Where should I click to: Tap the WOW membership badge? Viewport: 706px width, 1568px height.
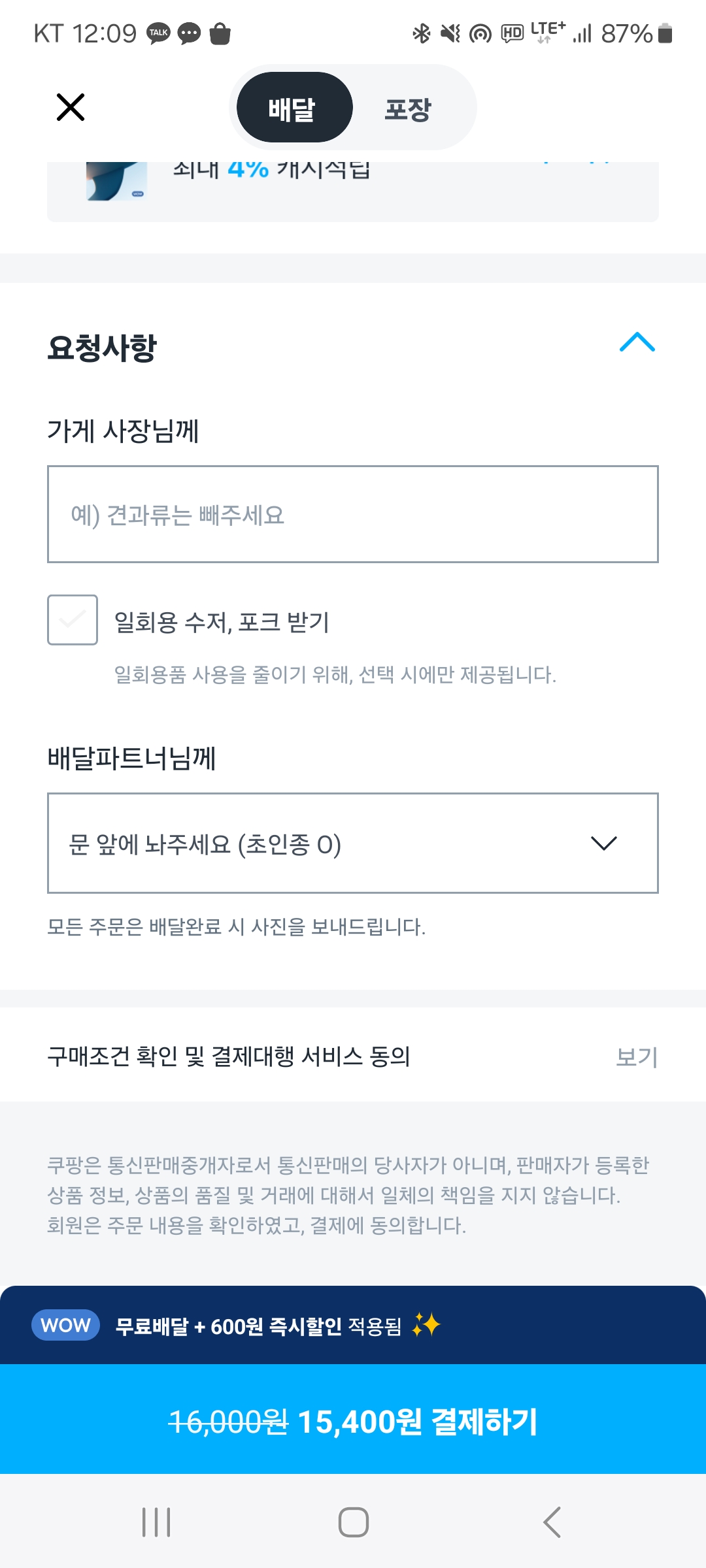pos(65,1325)
